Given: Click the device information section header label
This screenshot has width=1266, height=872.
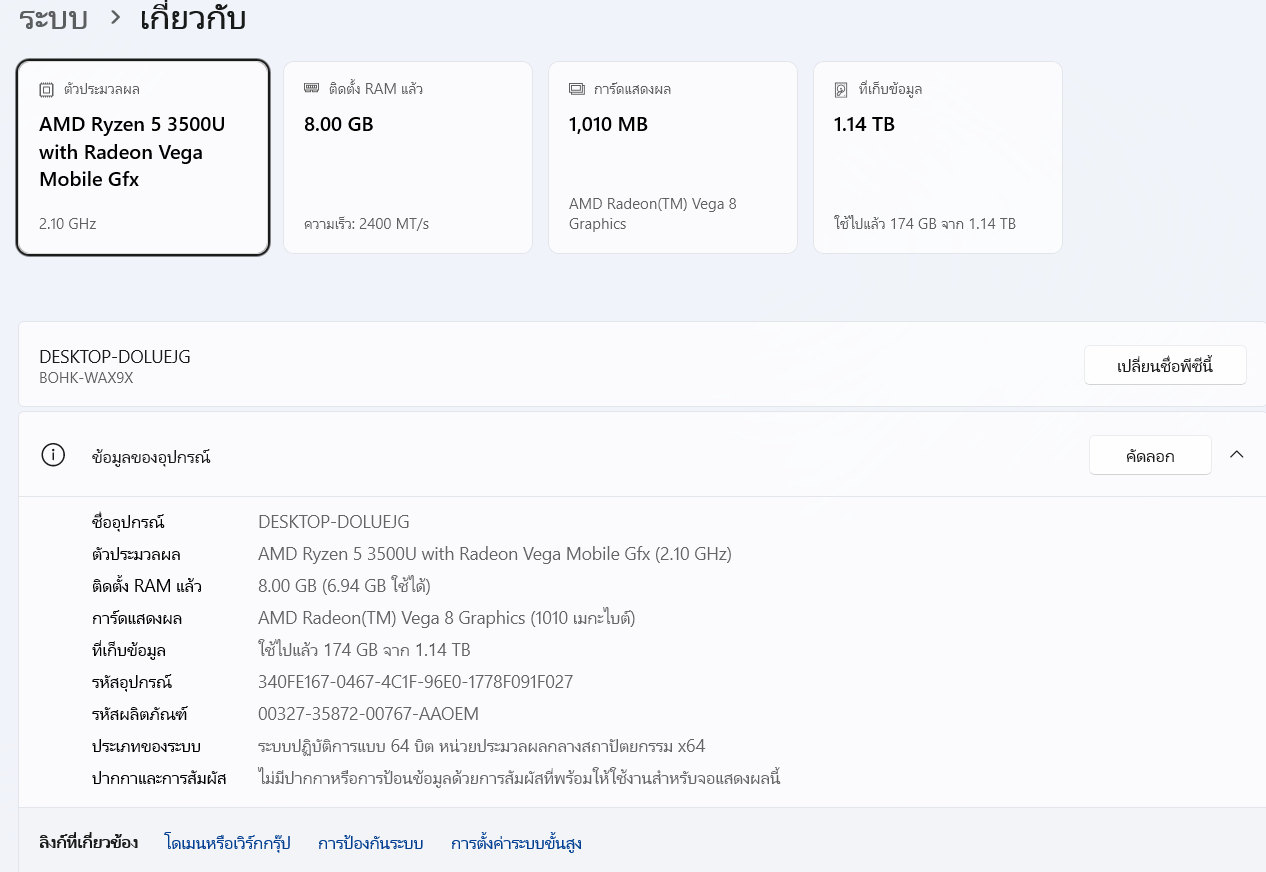Looking at the screenshot, I should click(x=151, y=457).
